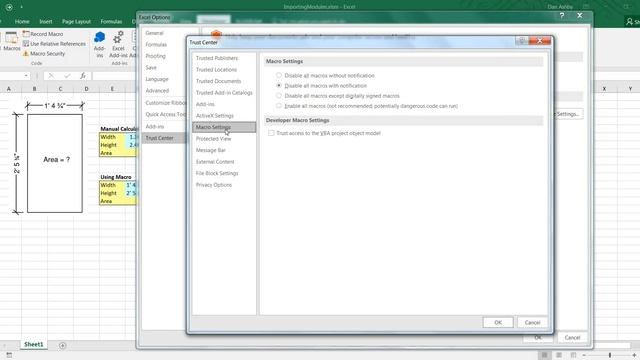The width and height of the screenshot is (640, 360).
Task: Select Formulas in Excel Options
Action: [156, 44]
